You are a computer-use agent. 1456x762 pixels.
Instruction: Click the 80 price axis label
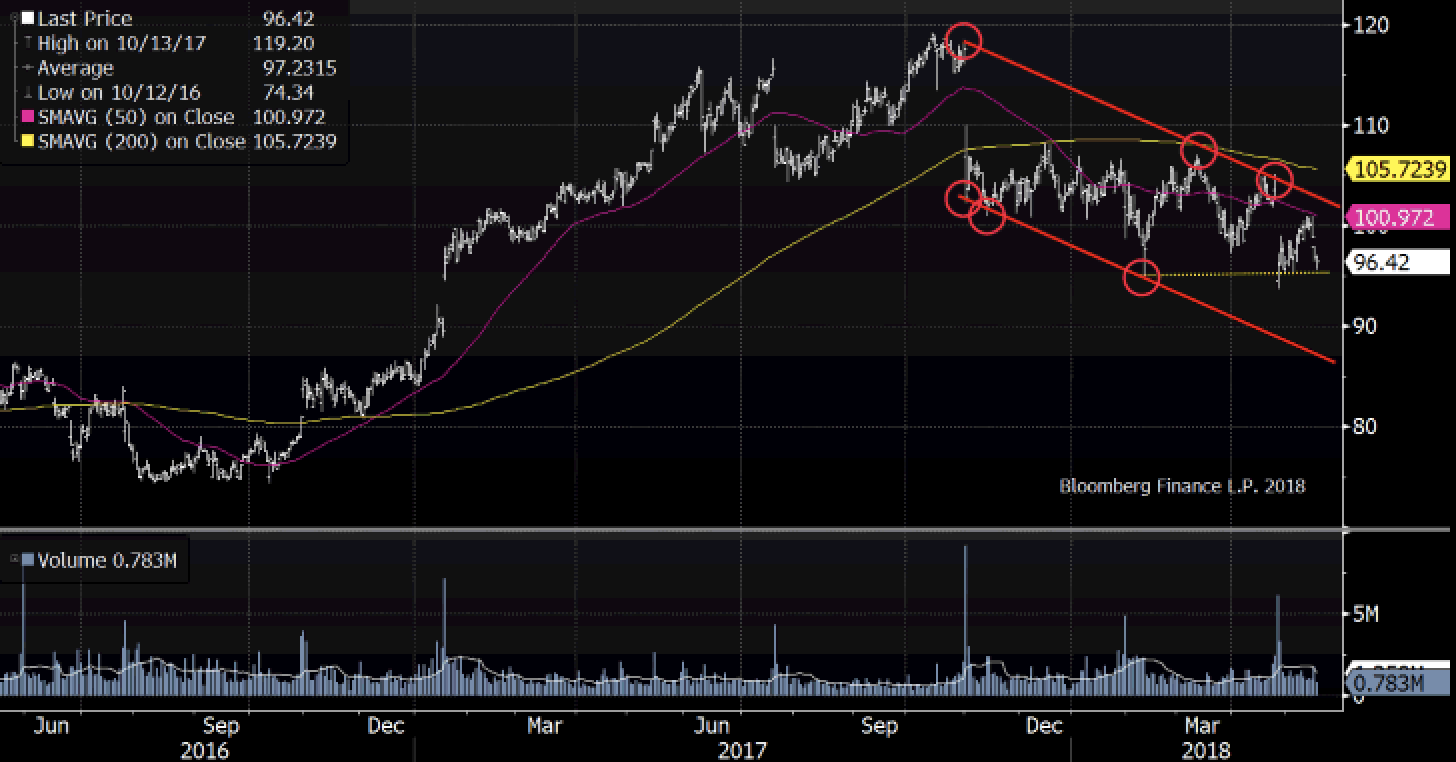click(x=1364, y=426)
